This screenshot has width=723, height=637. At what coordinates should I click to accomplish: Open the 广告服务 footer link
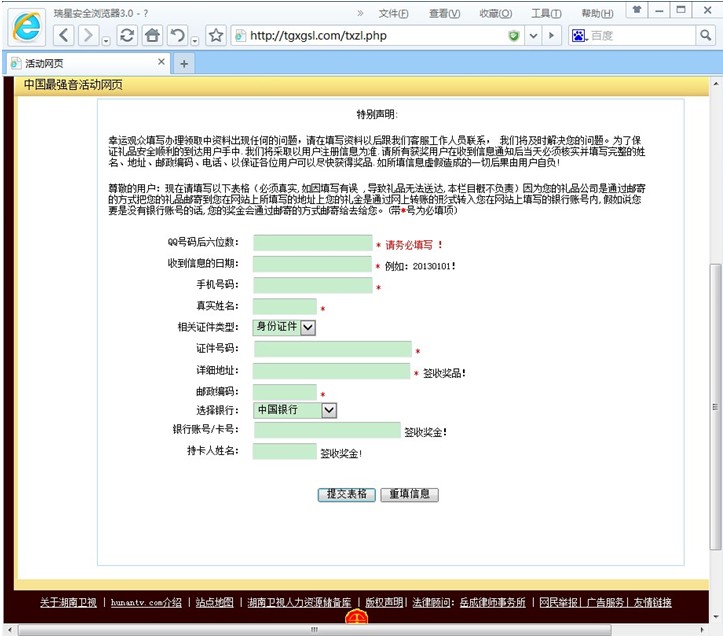[x=605, y=602]
